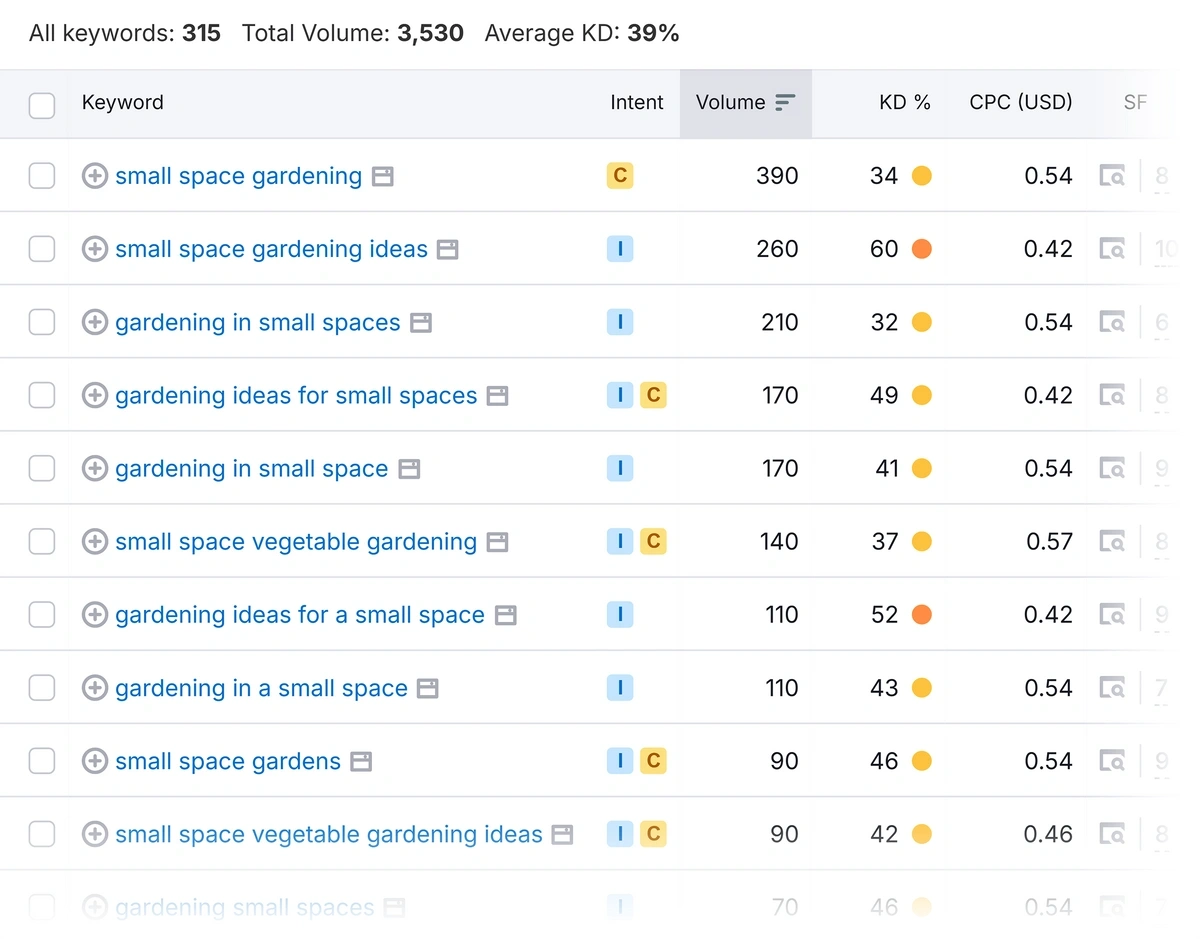The height and width of the screenshot is (939, 1200).
Task: View SERP snapshot for 'small space vegetable gardening ideas'
Action: click(x=1112, y=834)
